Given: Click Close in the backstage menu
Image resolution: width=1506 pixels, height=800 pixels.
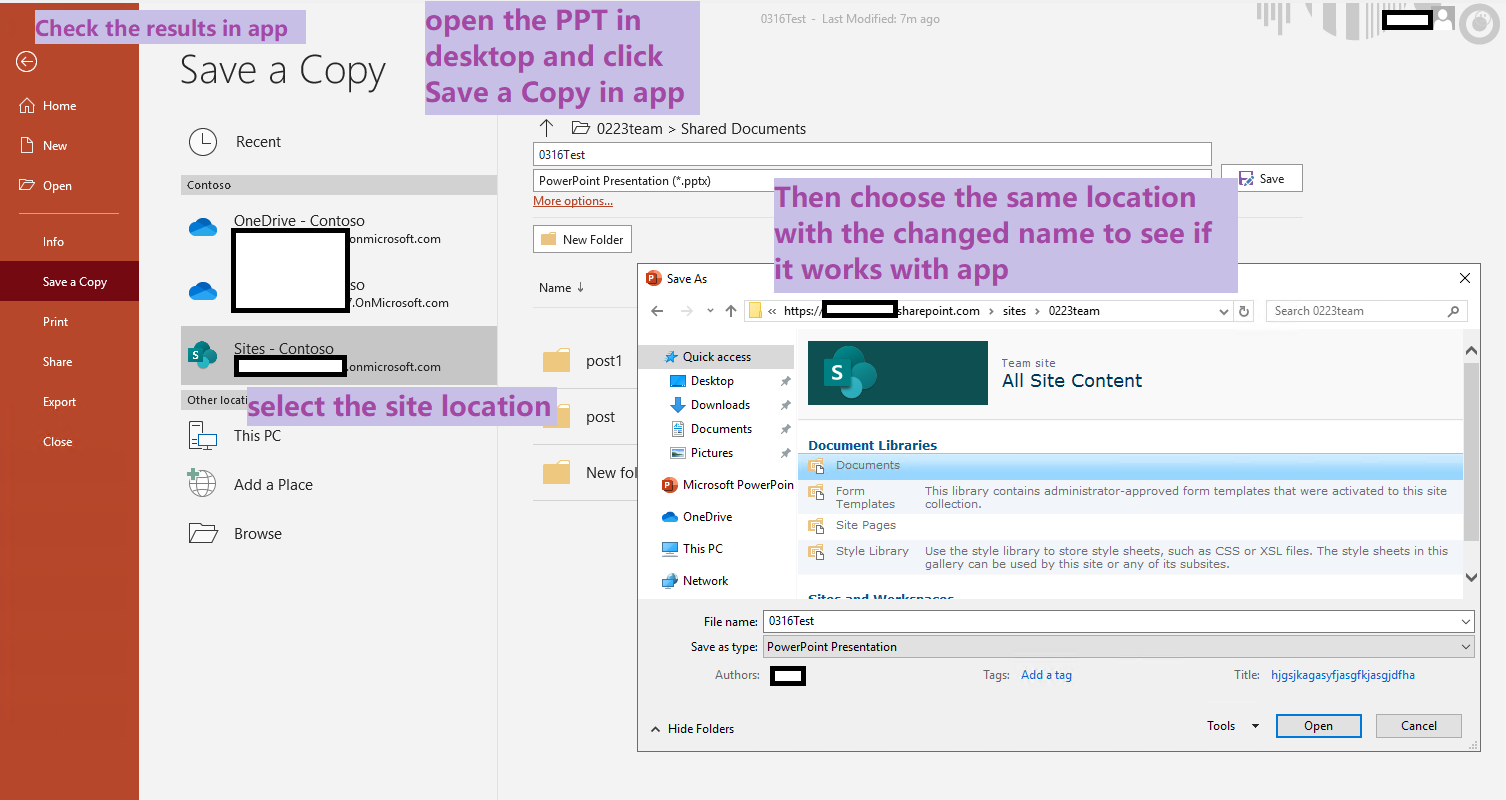Looking at the screenshot, I should 57,442.
